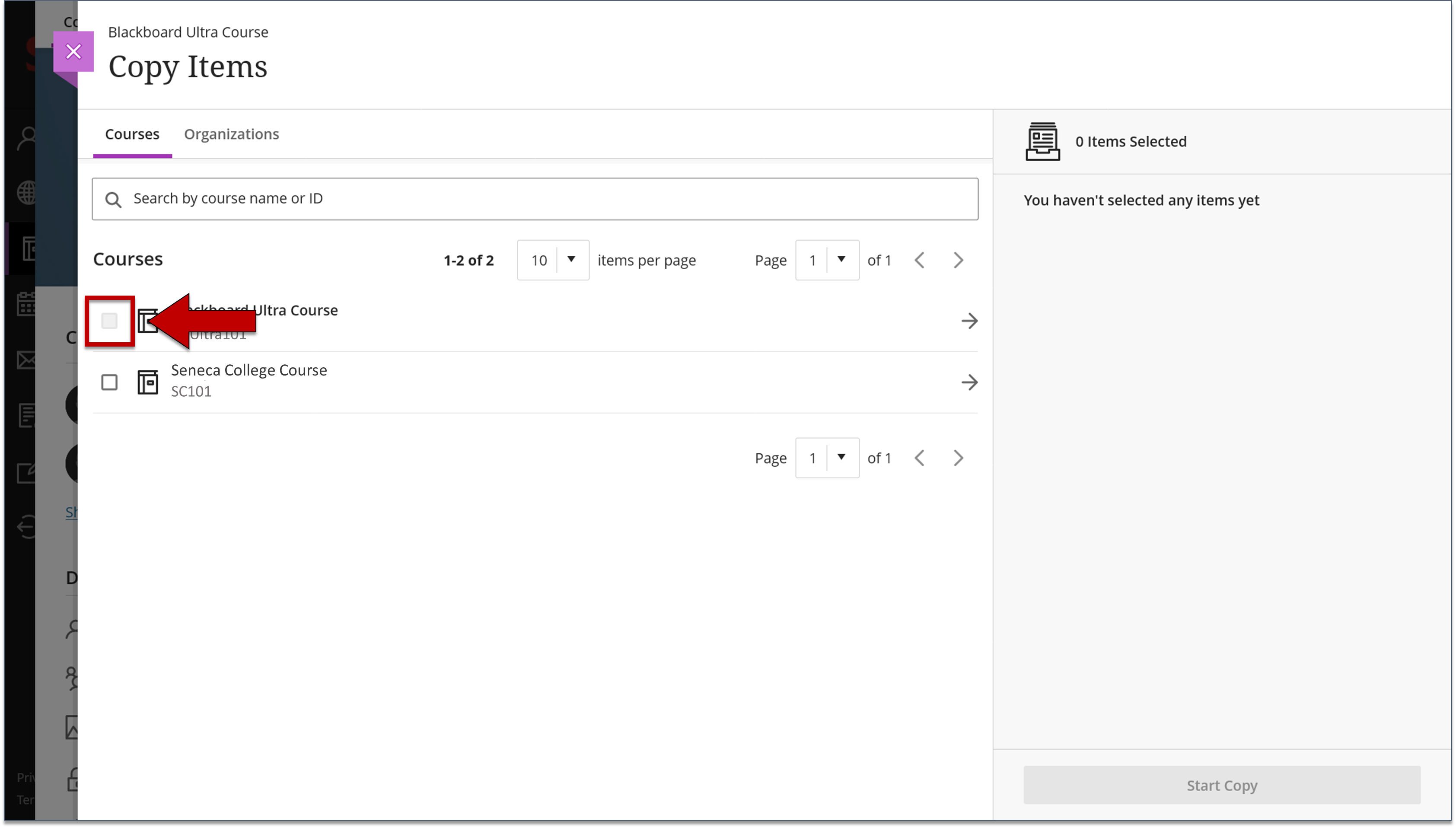Screen dimensions: 1456x828
Task: Open Seneca College Course contents arrow
Action: click(969, 382)
